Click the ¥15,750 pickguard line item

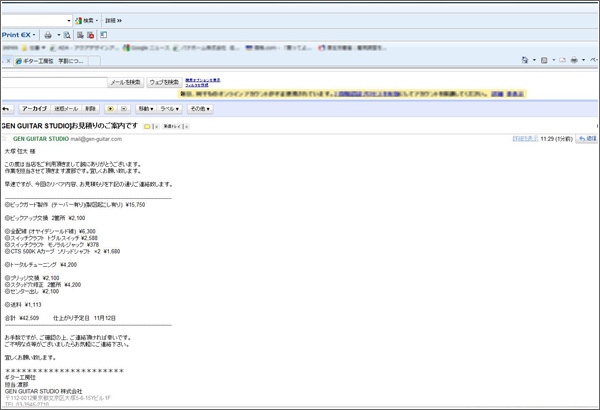click(75, 205)
